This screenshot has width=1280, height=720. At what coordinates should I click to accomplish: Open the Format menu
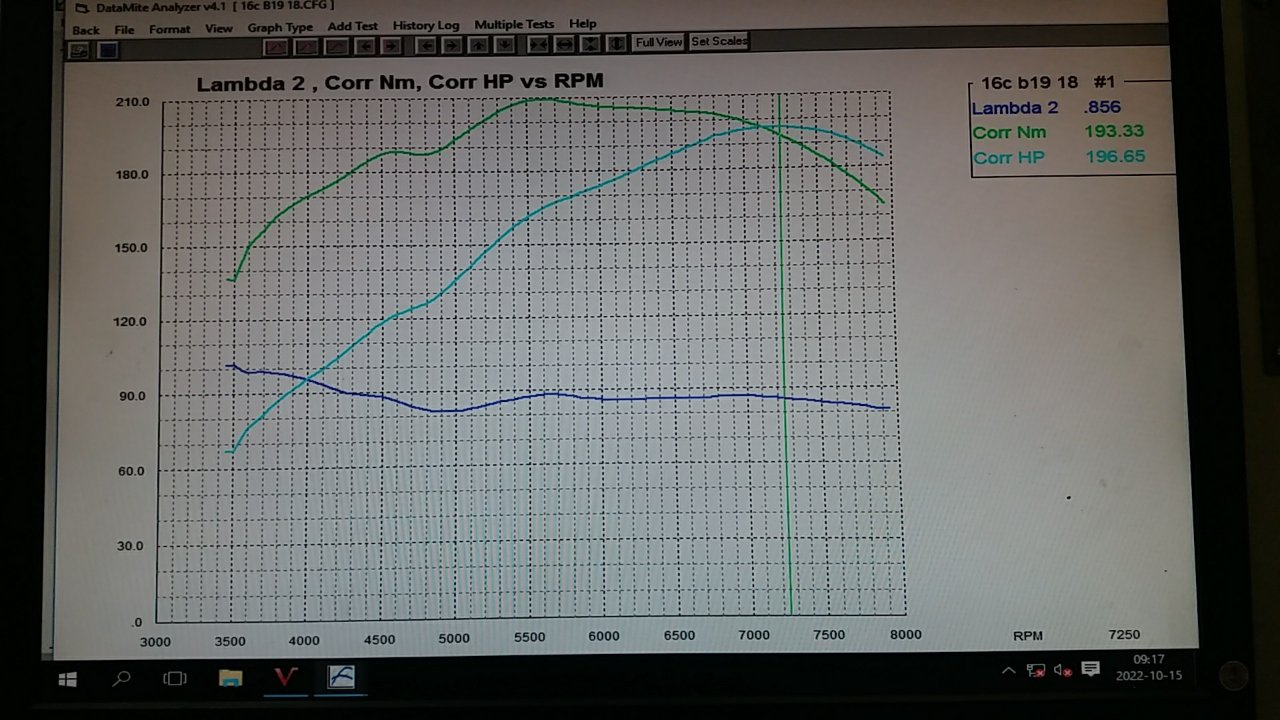point(169,29)
